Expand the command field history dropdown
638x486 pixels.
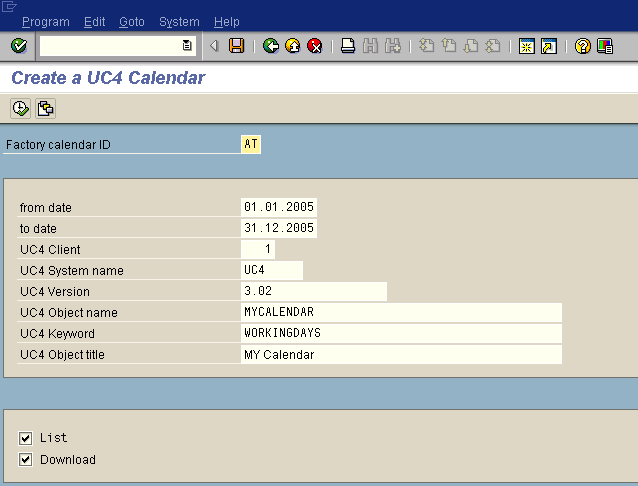pos(187,46)
